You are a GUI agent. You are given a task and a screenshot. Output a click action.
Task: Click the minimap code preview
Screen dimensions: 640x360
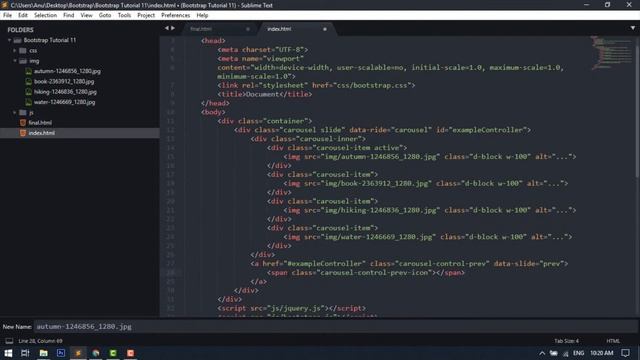(611, 52)
